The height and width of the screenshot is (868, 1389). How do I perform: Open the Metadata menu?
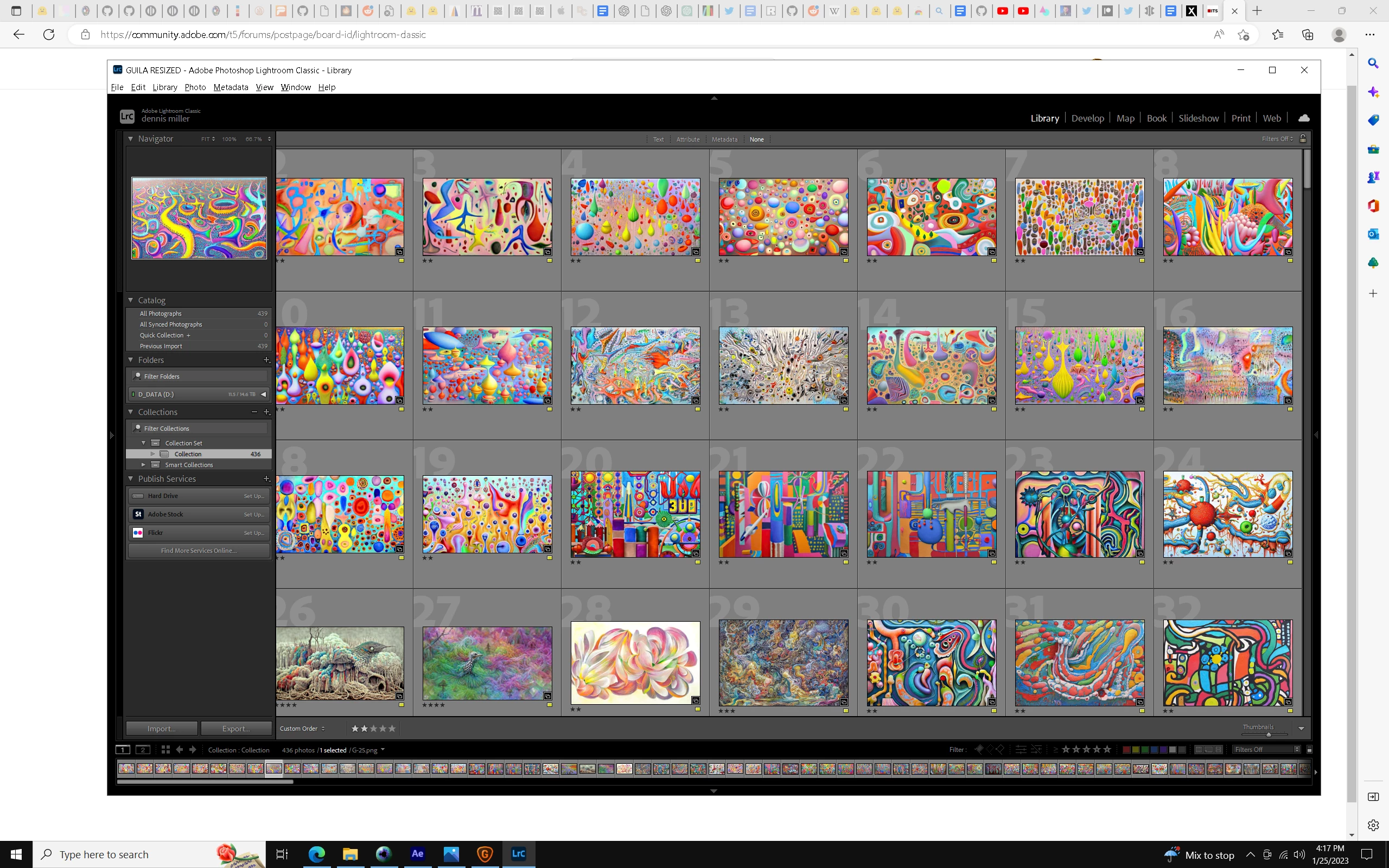[x=230, y=87]
